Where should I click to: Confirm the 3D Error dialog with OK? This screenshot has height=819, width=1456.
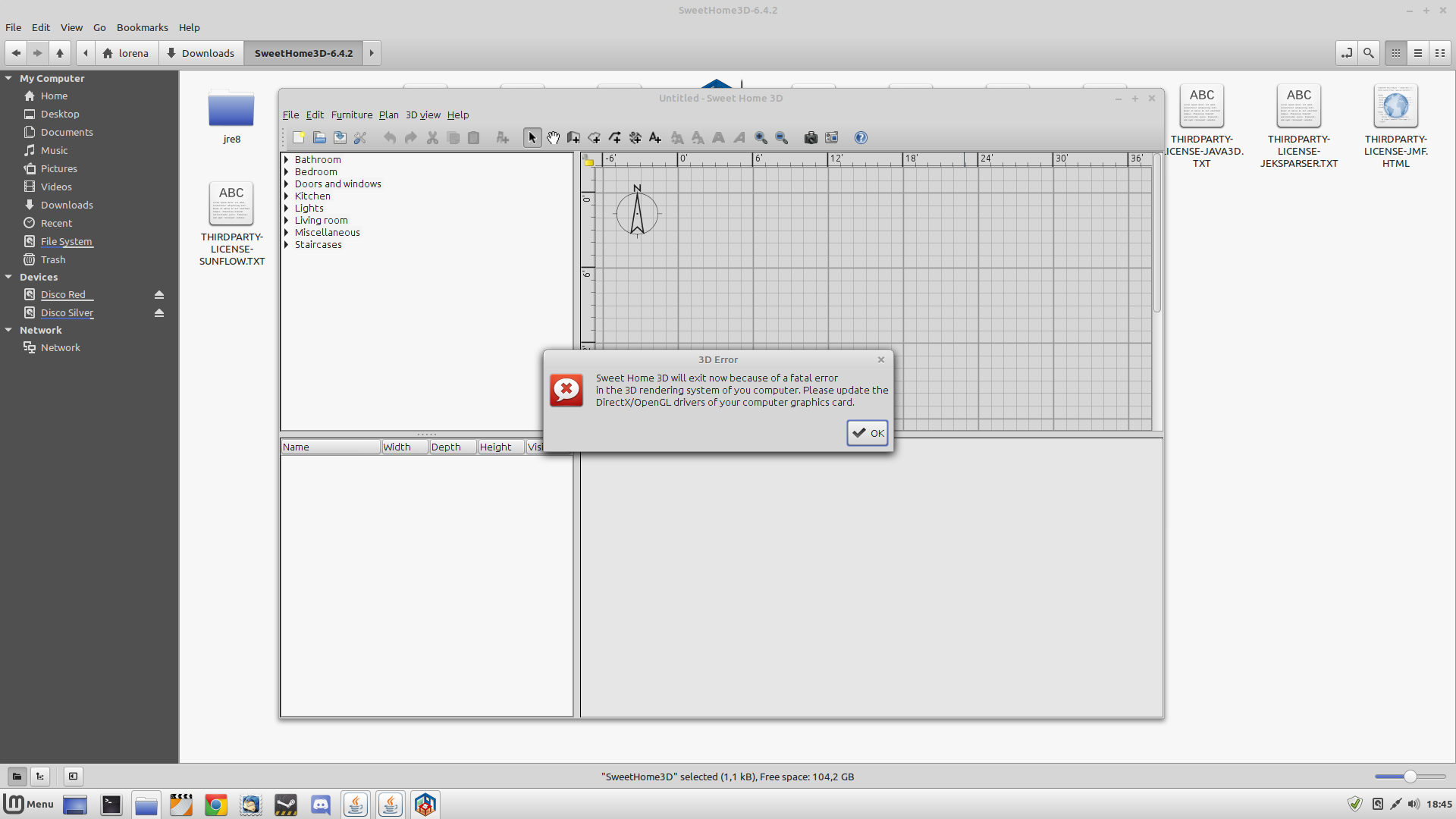coord(868,433)
